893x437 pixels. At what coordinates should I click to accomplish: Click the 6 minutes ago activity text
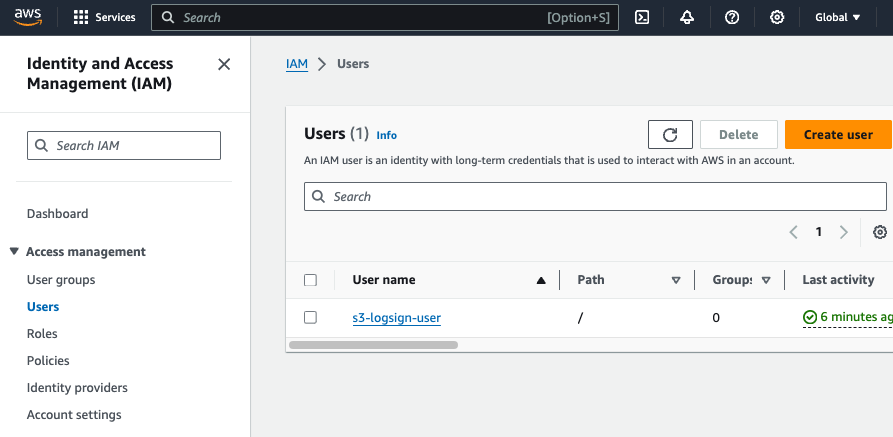tap(856, 317)
